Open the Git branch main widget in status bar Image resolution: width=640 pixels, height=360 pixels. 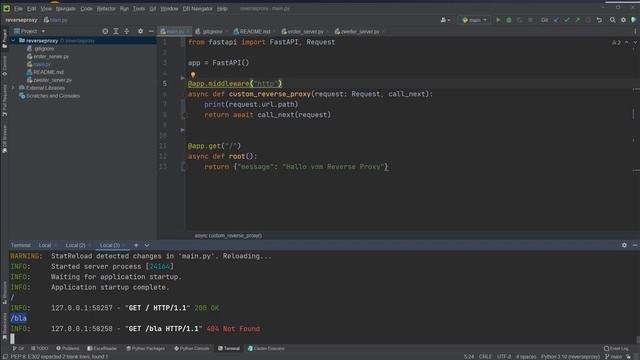614,357
